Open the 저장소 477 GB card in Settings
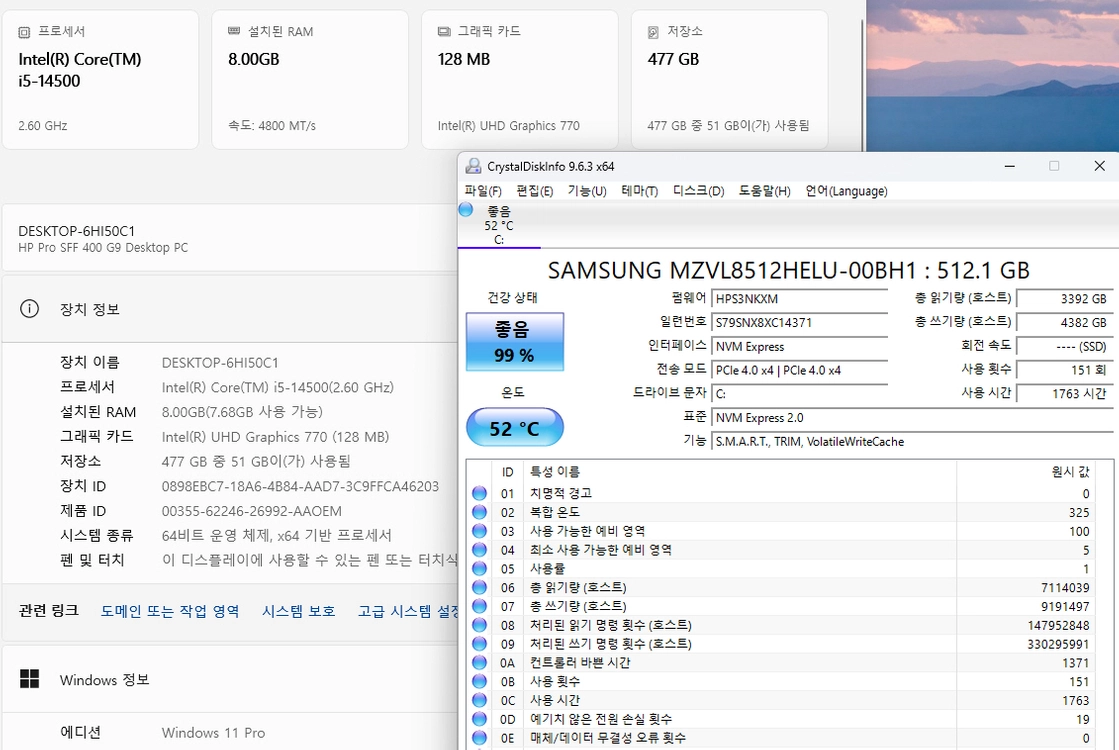1119x750 pixels. (729, 79)
